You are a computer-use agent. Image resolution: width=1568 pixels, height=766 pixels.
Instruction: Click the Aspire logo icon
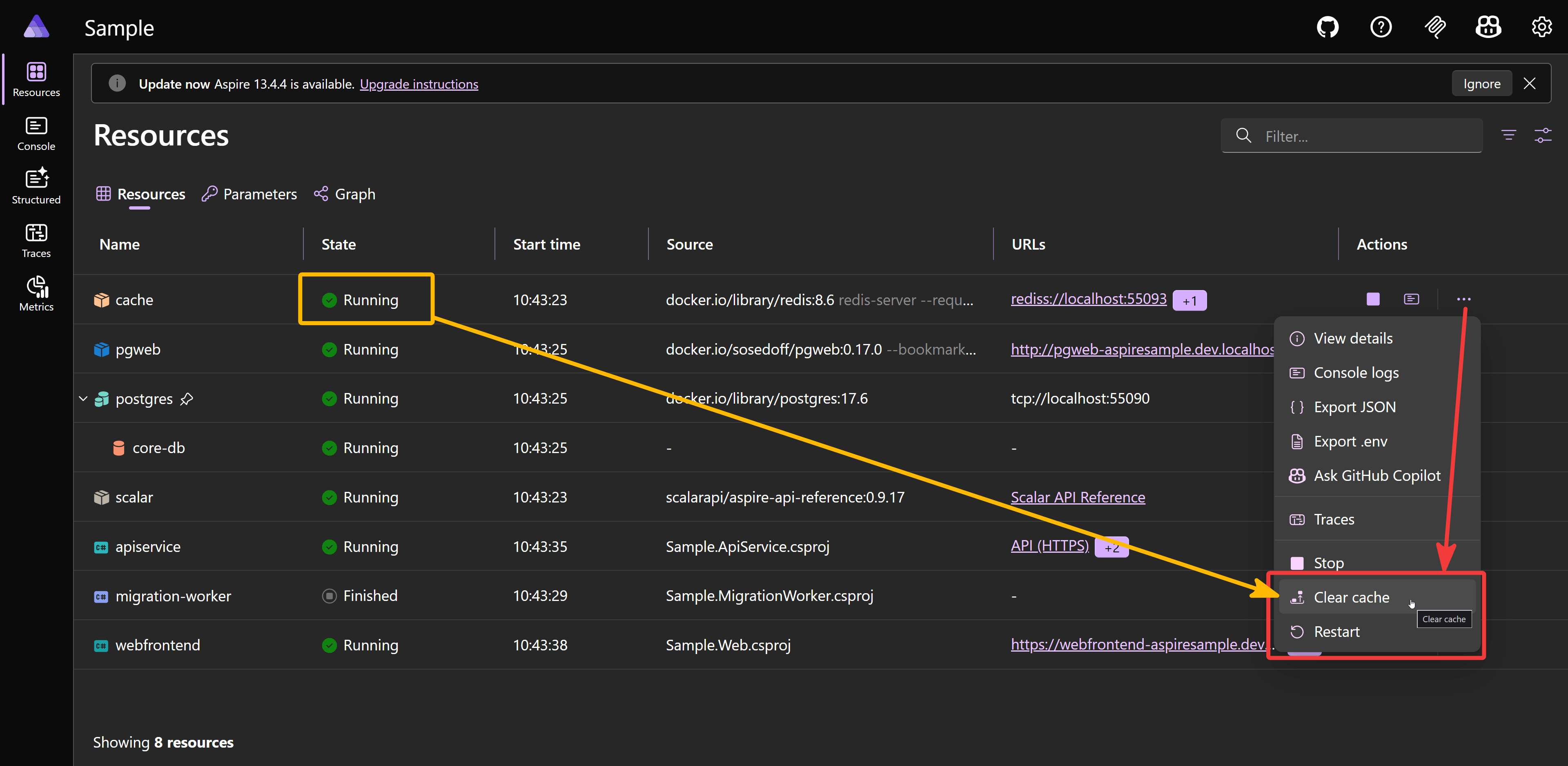point(36,27)
